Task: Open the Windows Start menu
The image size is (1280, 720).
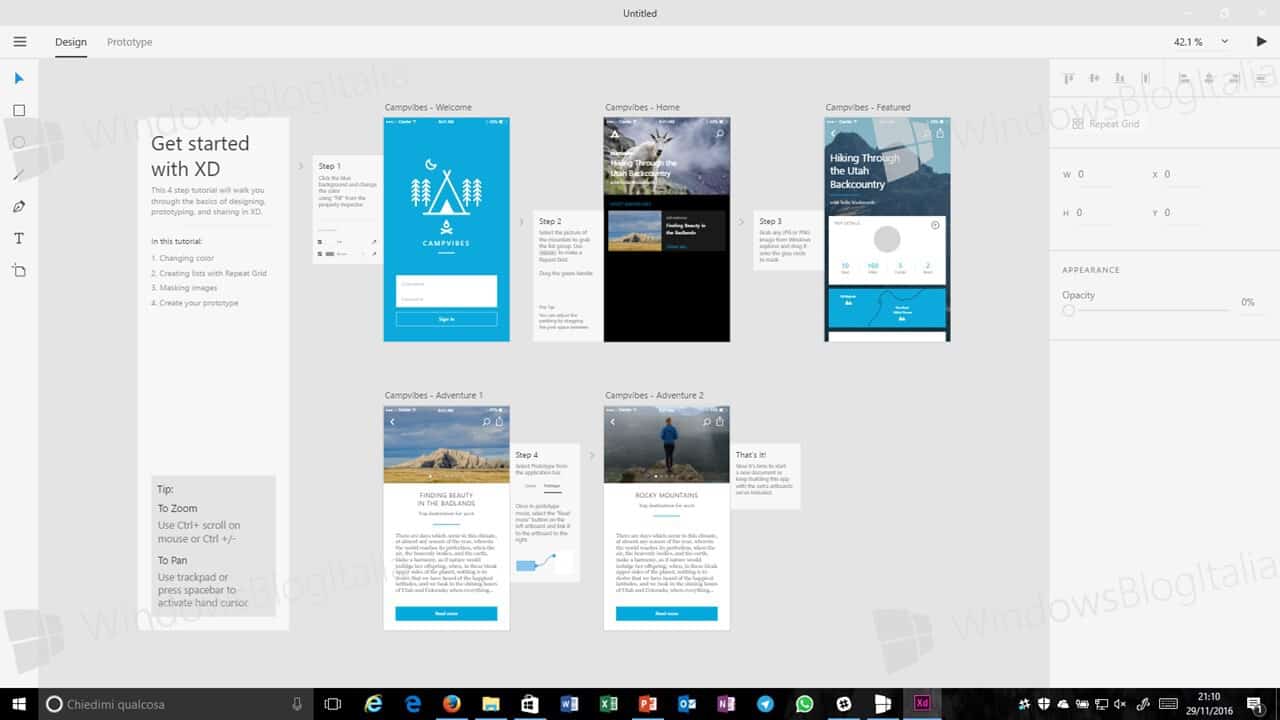Action: coord(18,704)
